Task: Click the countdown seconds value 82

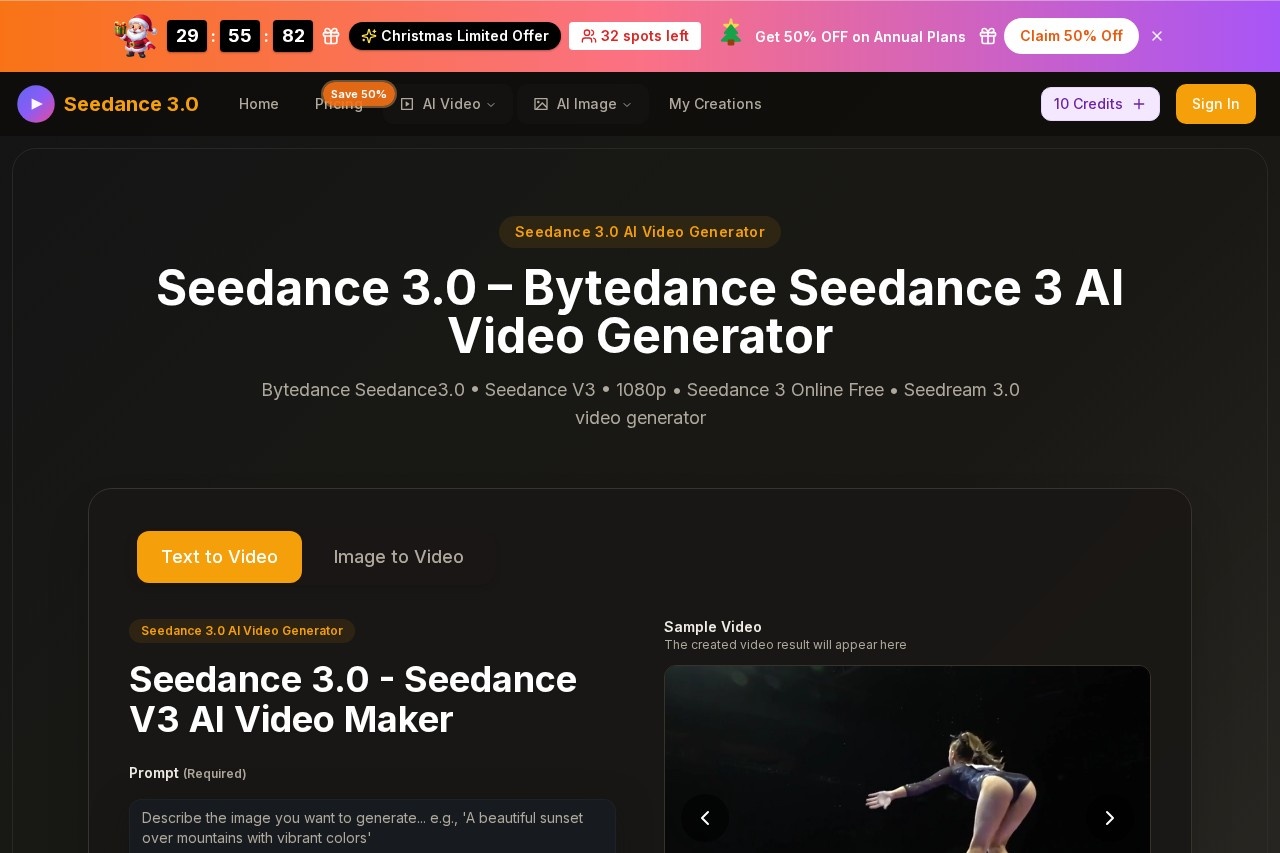Action: (x=293, y=36)
